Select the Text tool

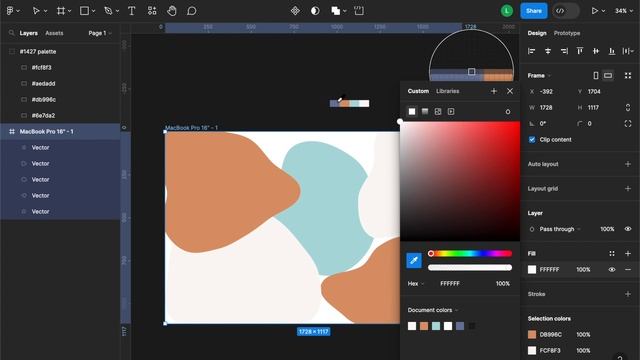131,11
